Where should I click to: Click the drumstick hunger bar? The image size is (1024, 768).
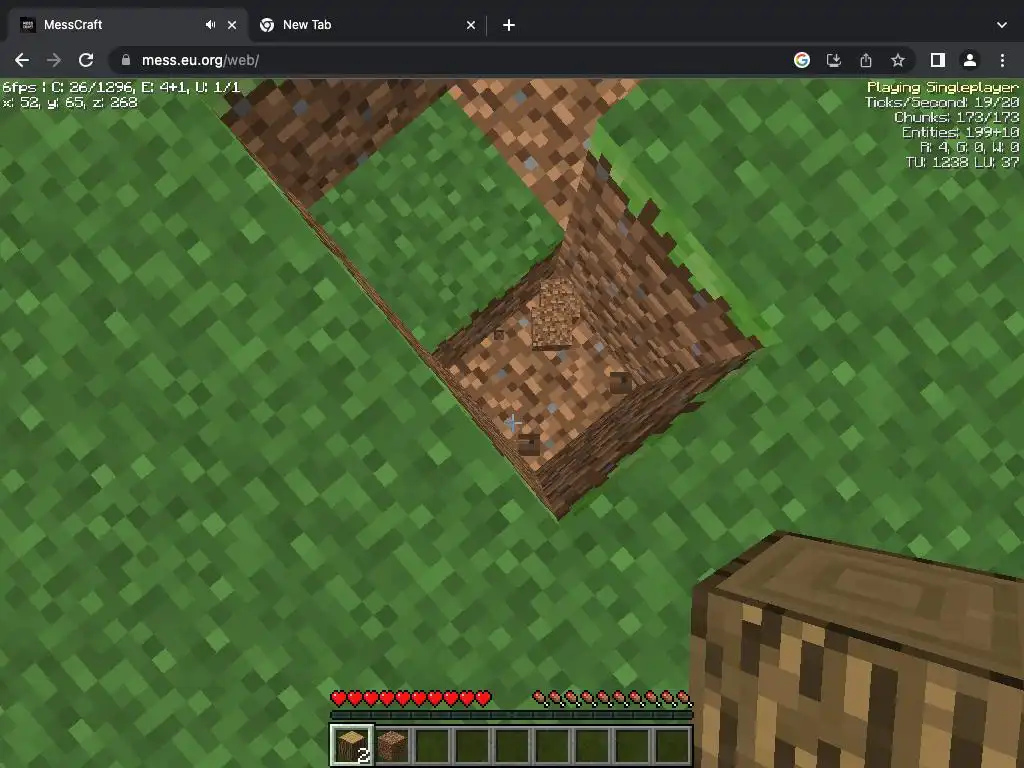[x=612, y=699]
